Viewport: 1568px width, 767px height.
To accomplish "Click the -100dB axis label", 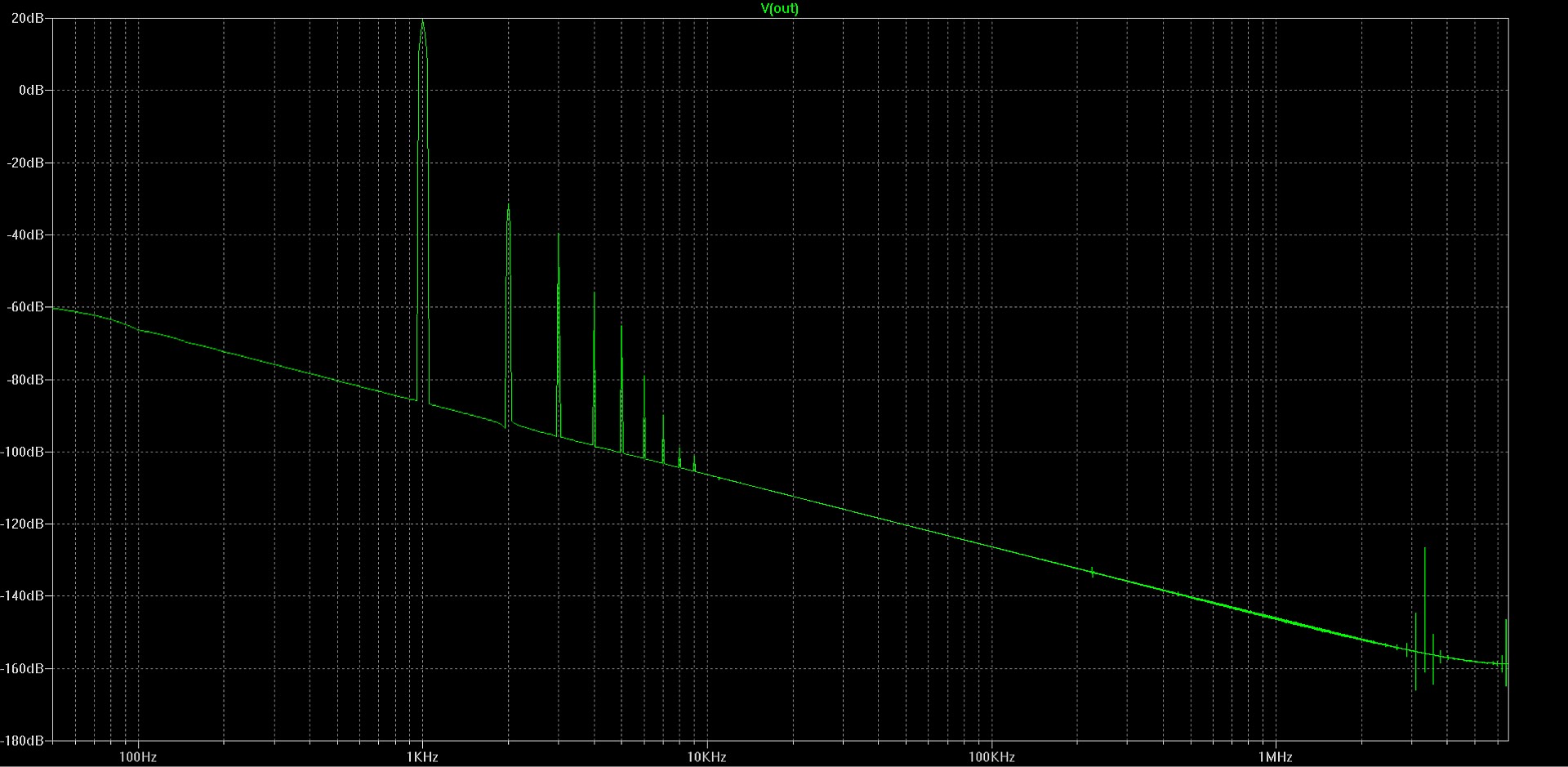I will (22, 452).
